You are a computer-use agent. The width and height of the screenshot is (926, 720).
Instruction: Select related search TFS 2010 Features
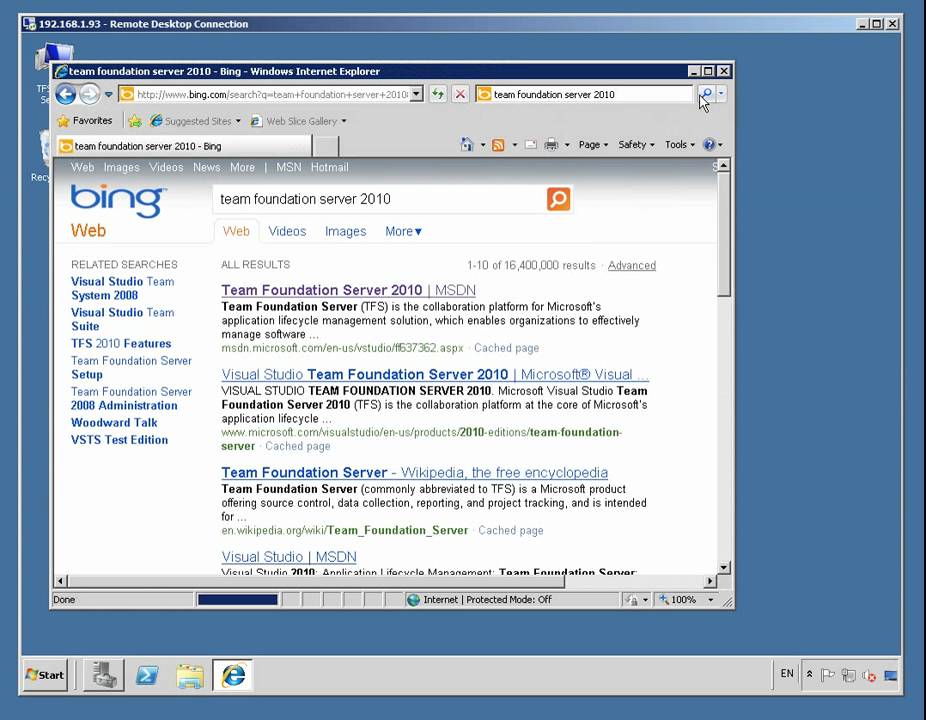tap(121, 343)
